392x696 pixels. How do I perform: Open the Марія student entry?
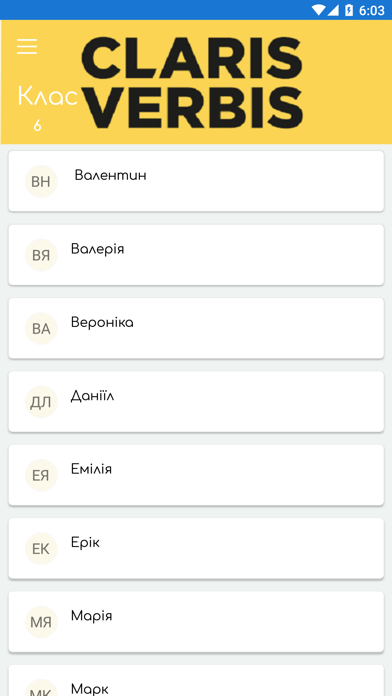(196, 622)
